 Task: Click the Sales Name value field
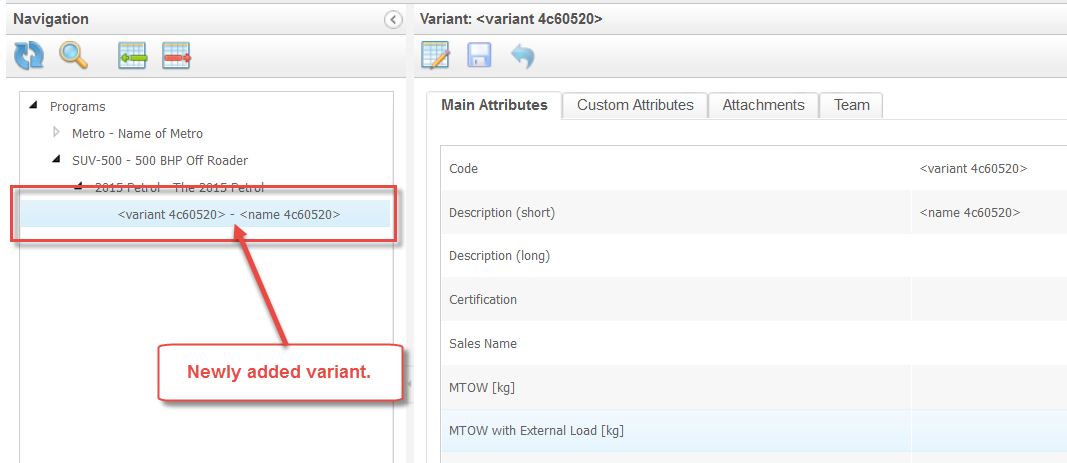988,343
